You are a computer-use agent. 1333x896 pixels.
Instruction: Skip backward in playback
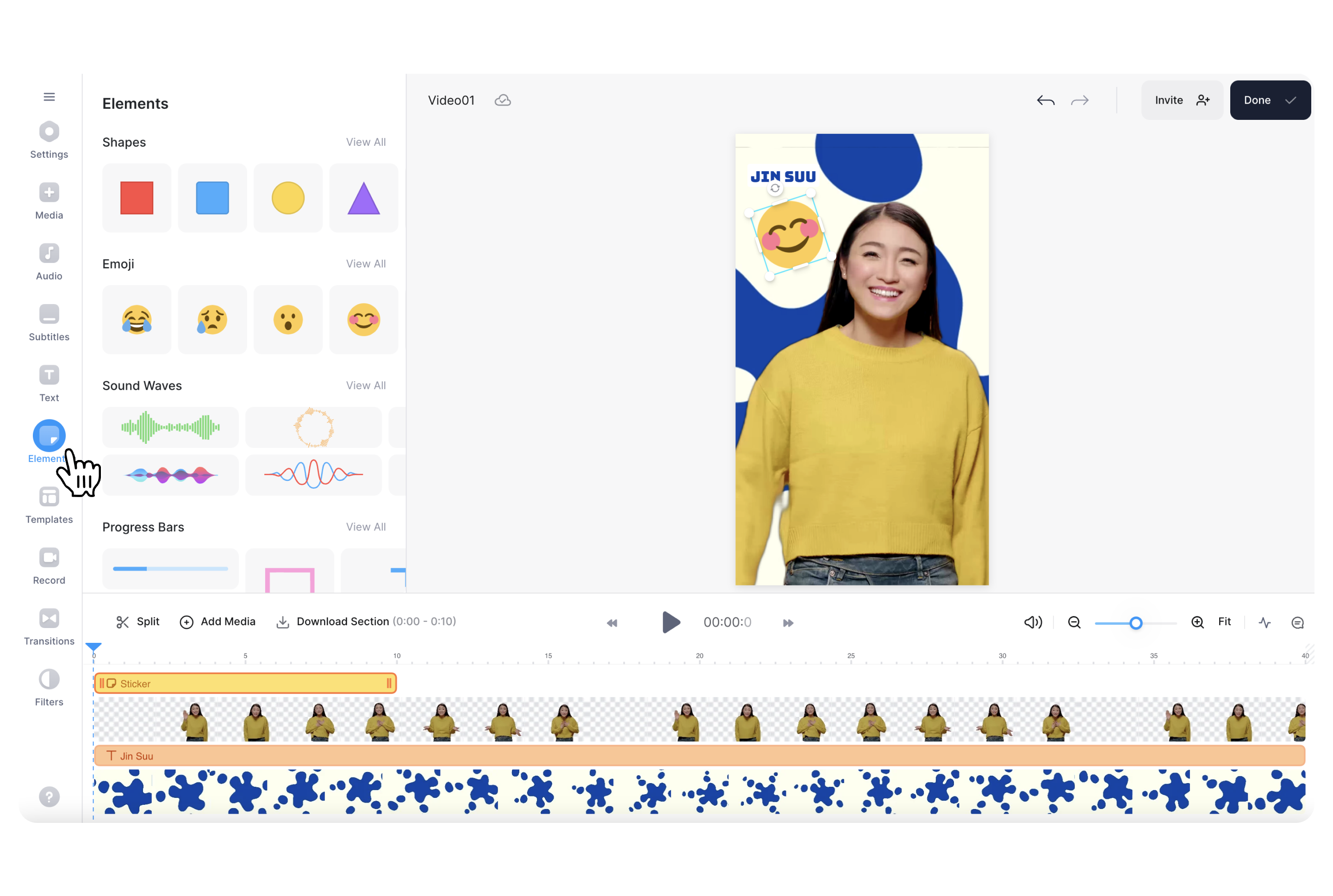pyautogui.click(x=611, y=623)
